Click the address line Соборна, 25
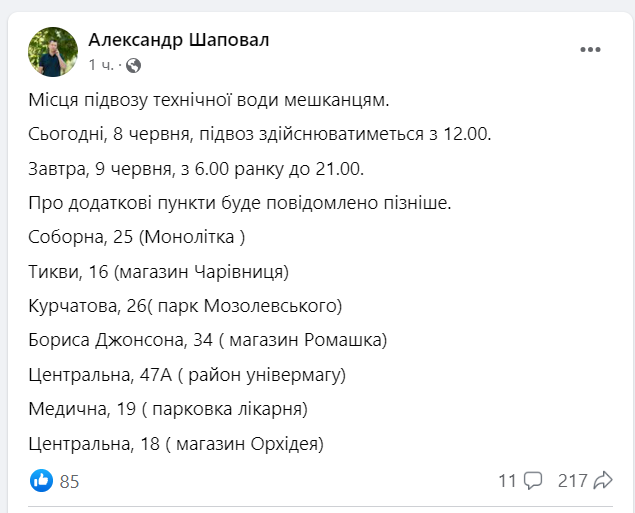 [x=138, y=237]
